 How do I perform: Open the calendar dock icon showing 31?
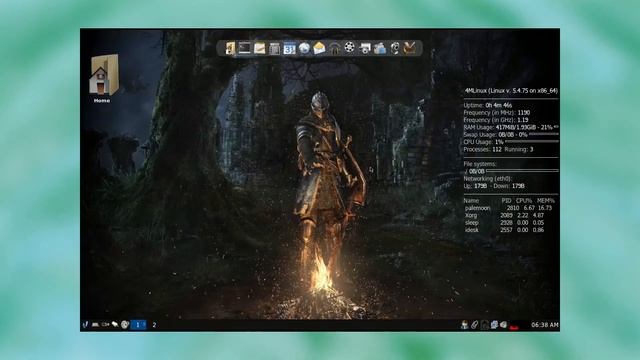click(x=289, y=48)
